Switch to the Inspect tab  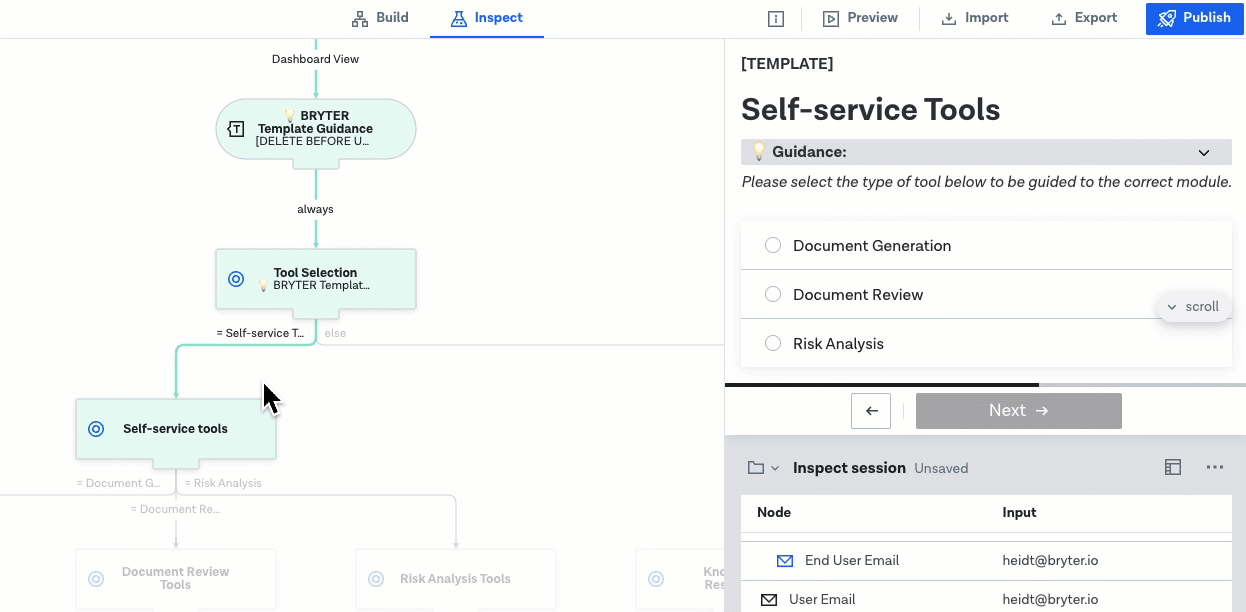pyautogui.click(x=487, y=18)
